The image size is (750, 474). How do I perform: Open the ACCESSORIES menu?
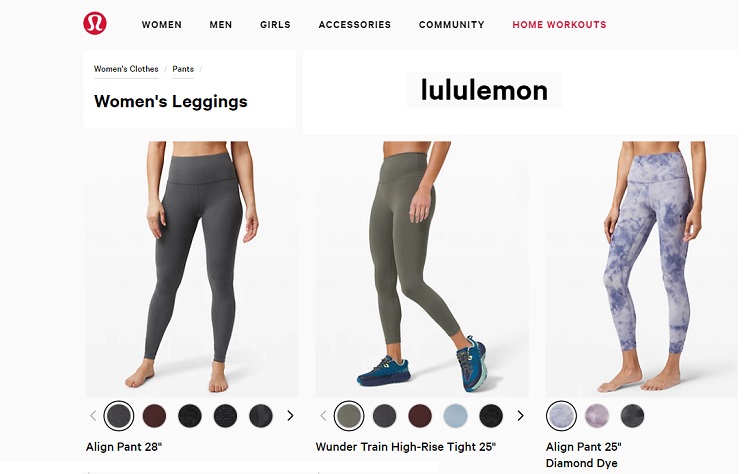point(354,24)
